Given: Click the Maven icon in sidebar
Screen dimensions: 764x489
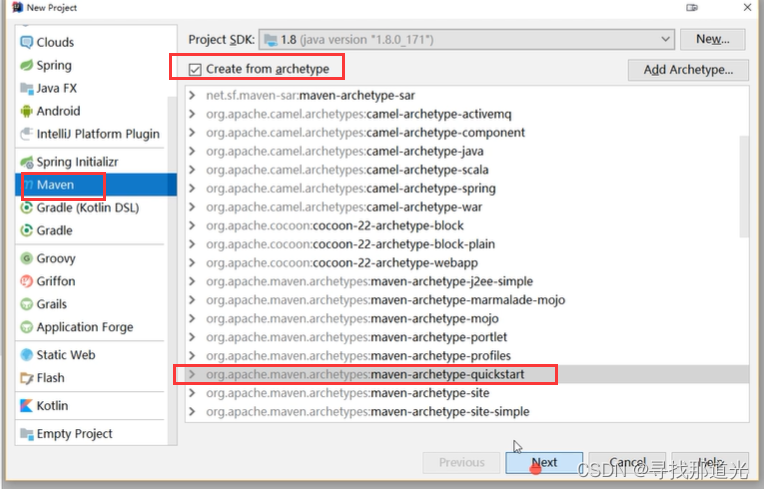Looking at the screenshot, I should (29, 185).
